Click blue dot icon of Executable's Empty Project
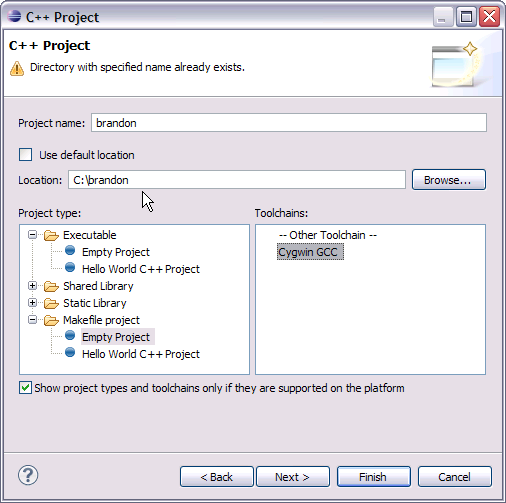Viewport: 506px width, 503px height. pyautogui.click(x=70, y=250)
